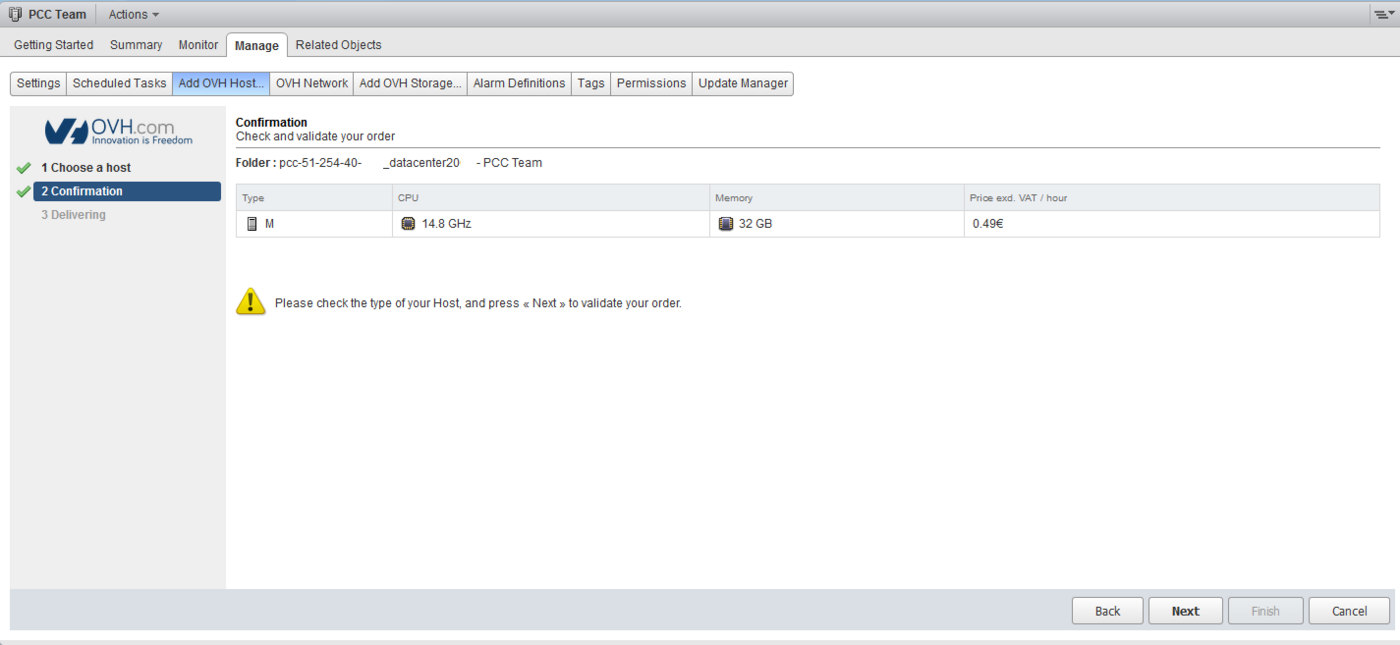Open the Add OVH Storage sub-tab
Viewport: 1400px width, 645px height.
[x=410, y=84]
